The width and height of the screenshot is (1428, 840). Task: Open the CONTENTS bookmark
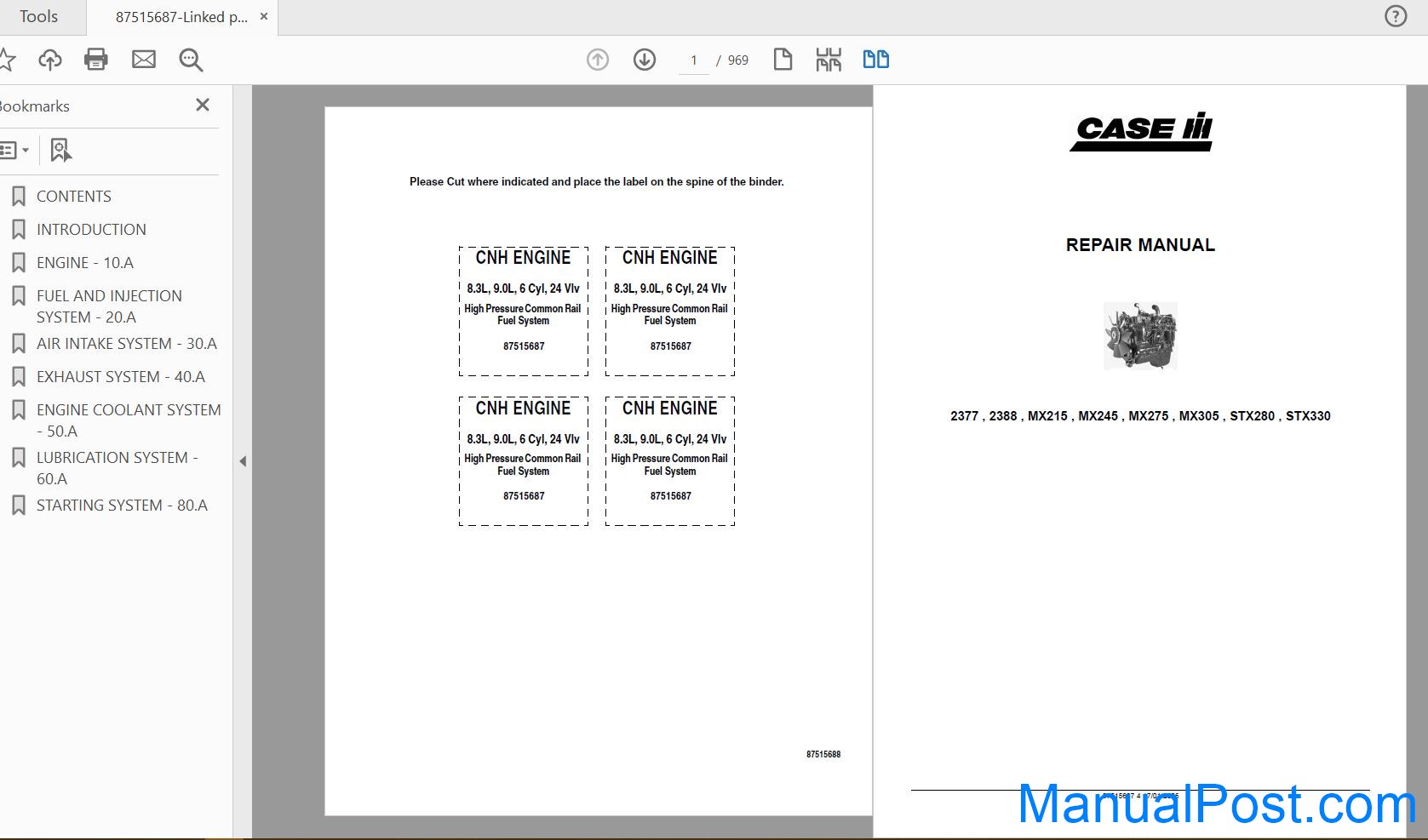pos(74,197)
